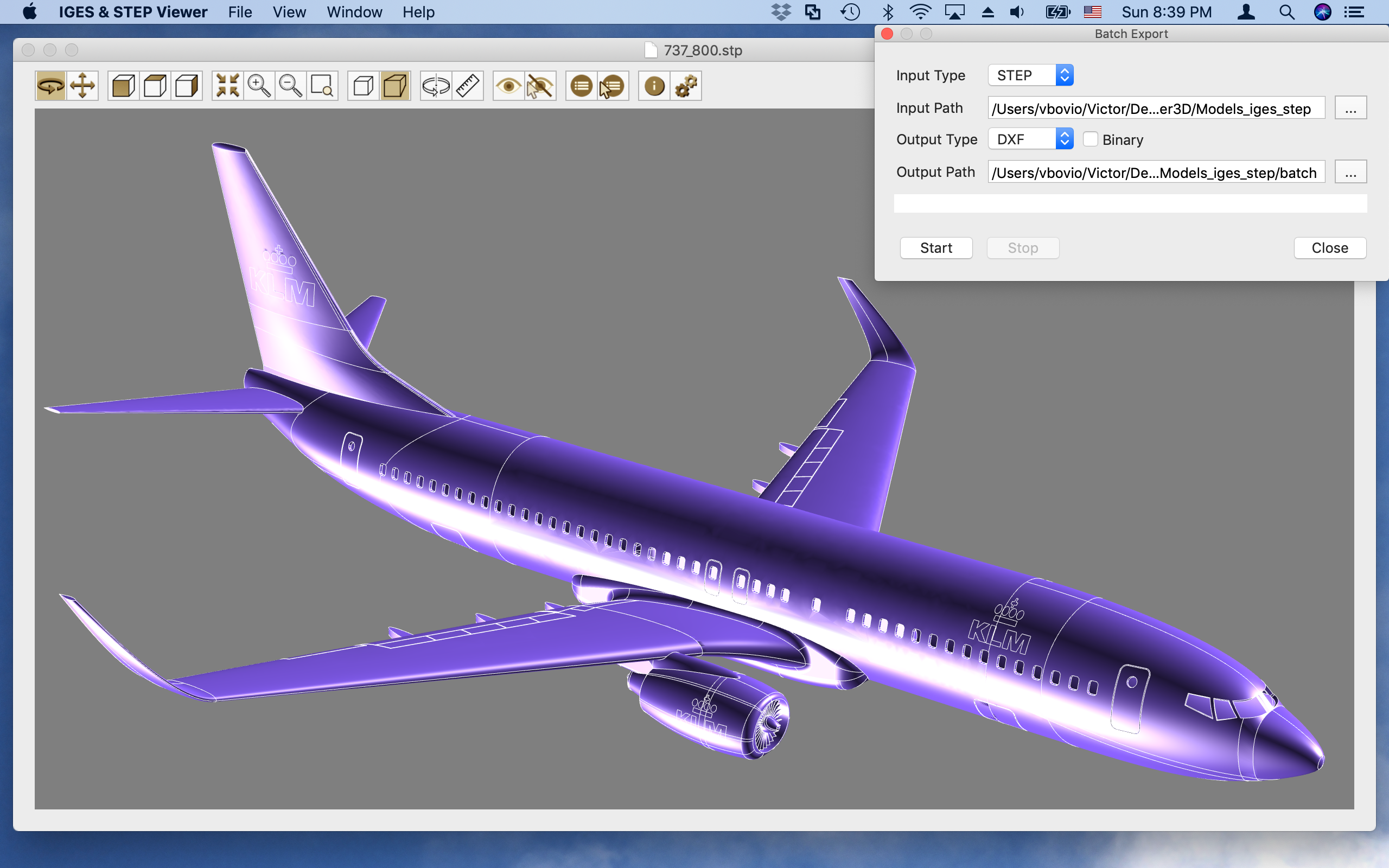1389x868 pixels.
Task: Activate the zoom window tool
Action: [322, 86]
